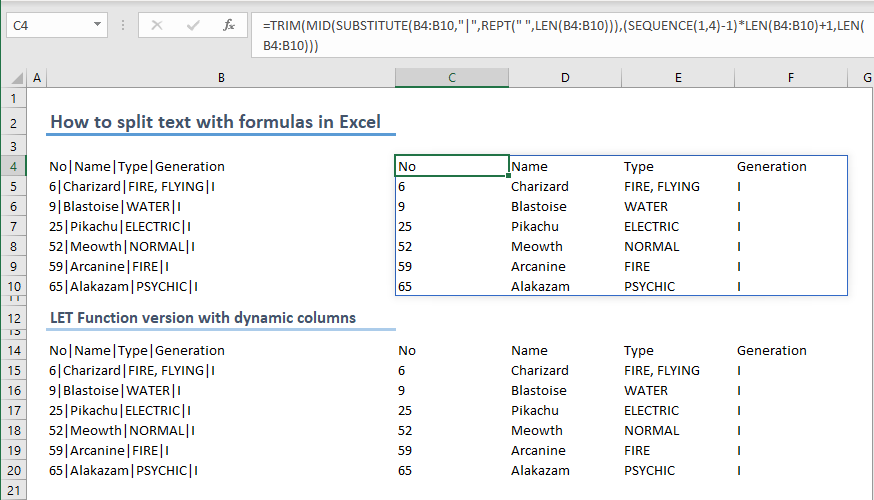Select row 12 header
This screenshot has width=874, height=500.
coord(13,318)
